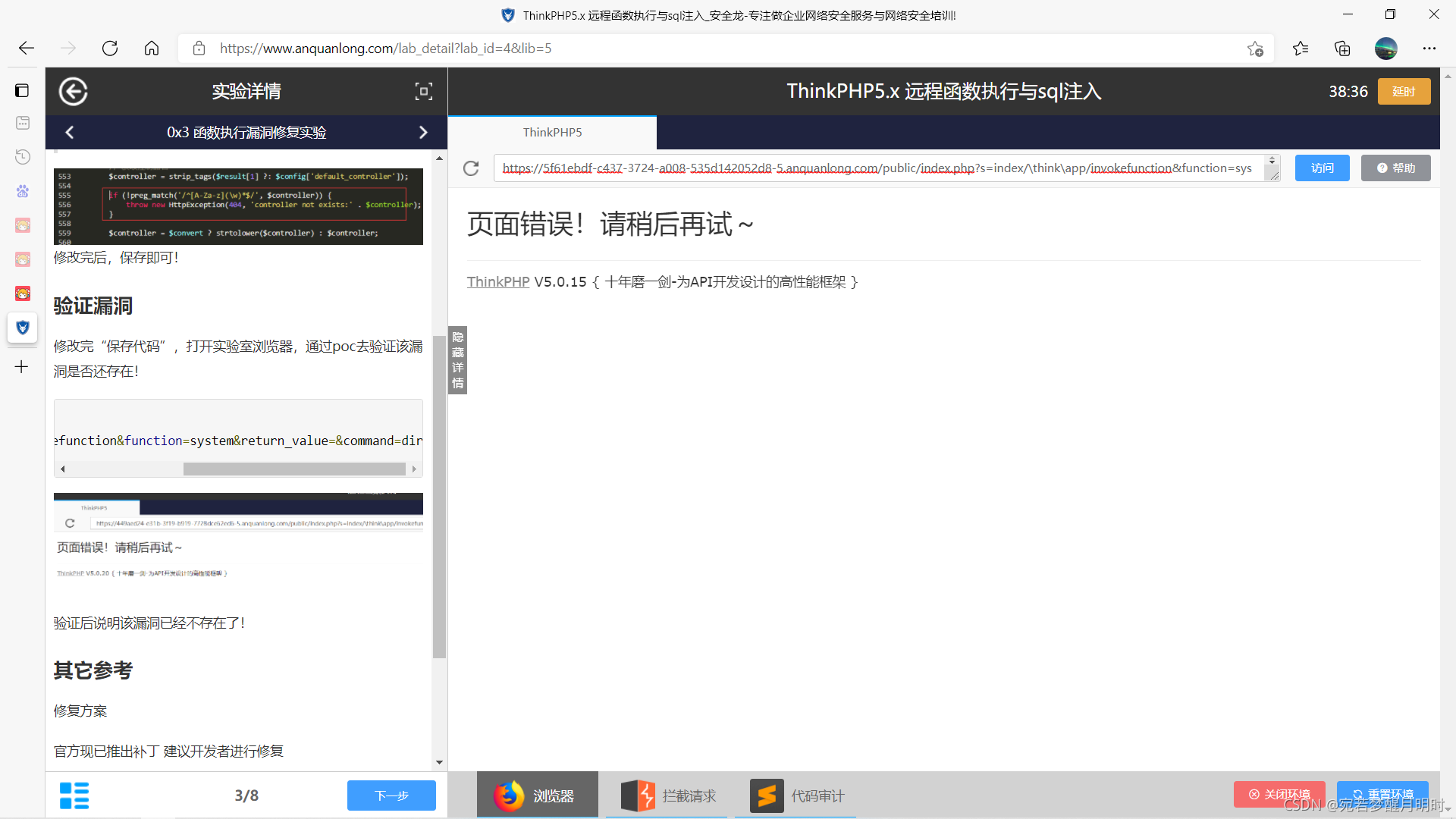Viewport: 1456px width, 819px height.
Task: Click the 访问 button
Action: (1322, 168)
